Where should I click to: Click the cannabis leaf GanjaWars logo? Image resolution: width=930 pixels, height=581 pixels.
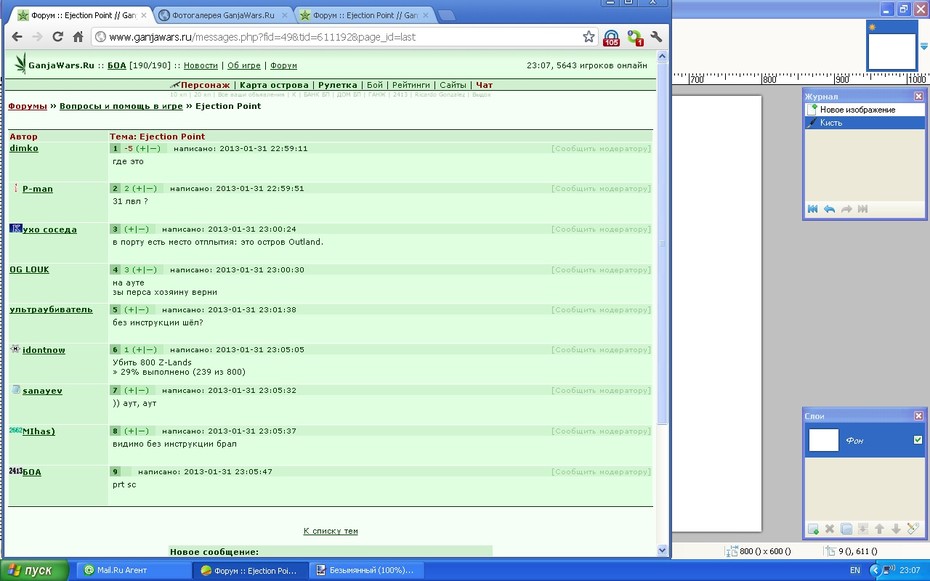[21, 63]
